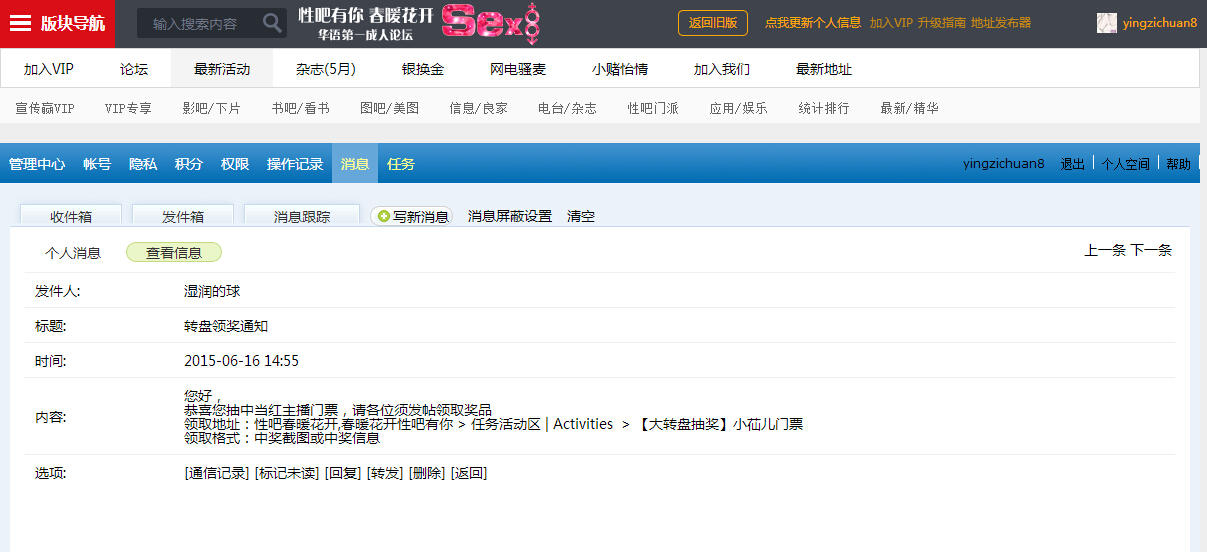This screenshot has height=552, width=1207.
Task: Click 书吧/看书 in sub navigation
Action: [300, 108]
